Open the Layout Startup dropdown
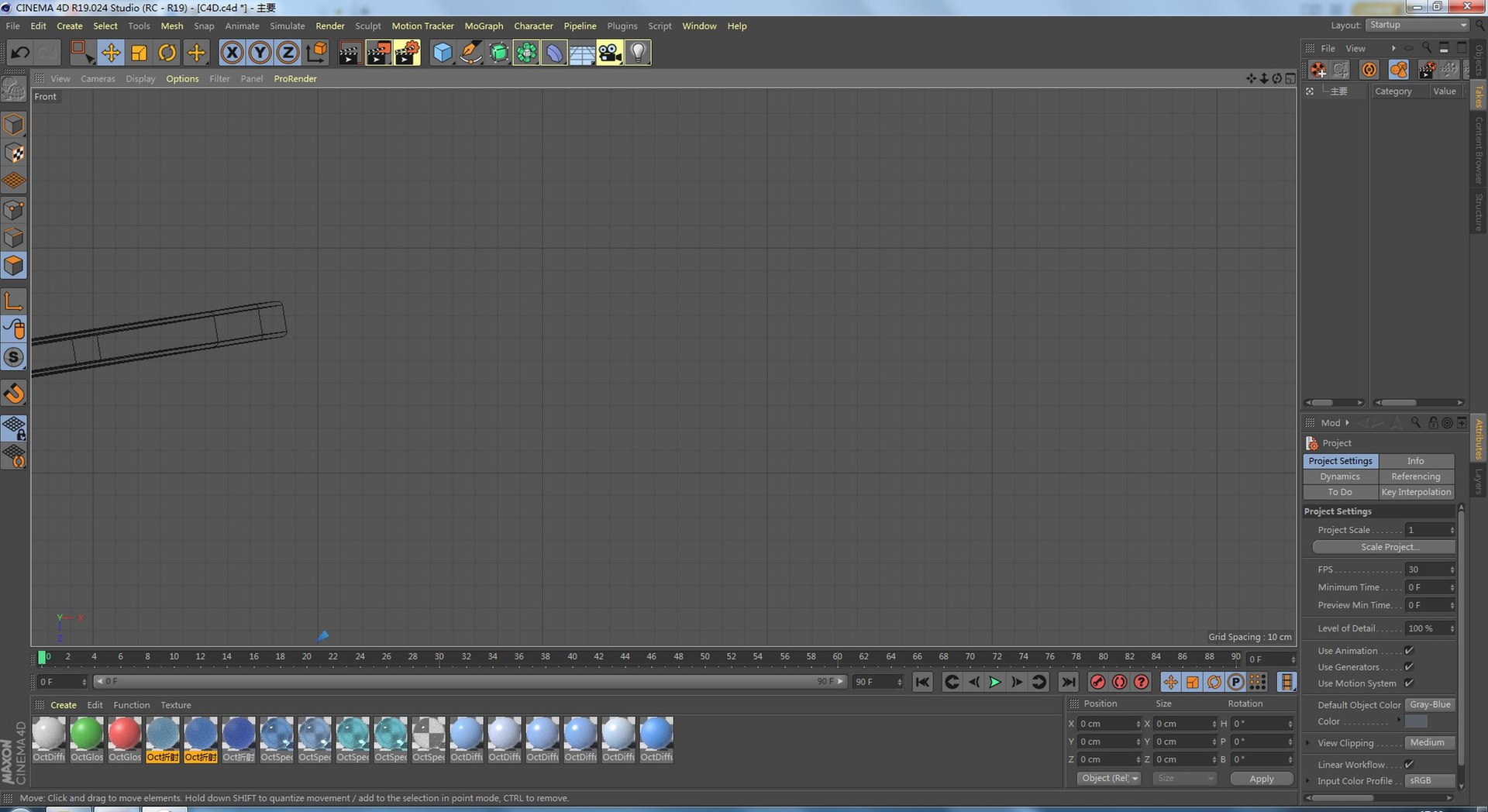This screenshot has height=812, width=1488. tap(1417, 25)
